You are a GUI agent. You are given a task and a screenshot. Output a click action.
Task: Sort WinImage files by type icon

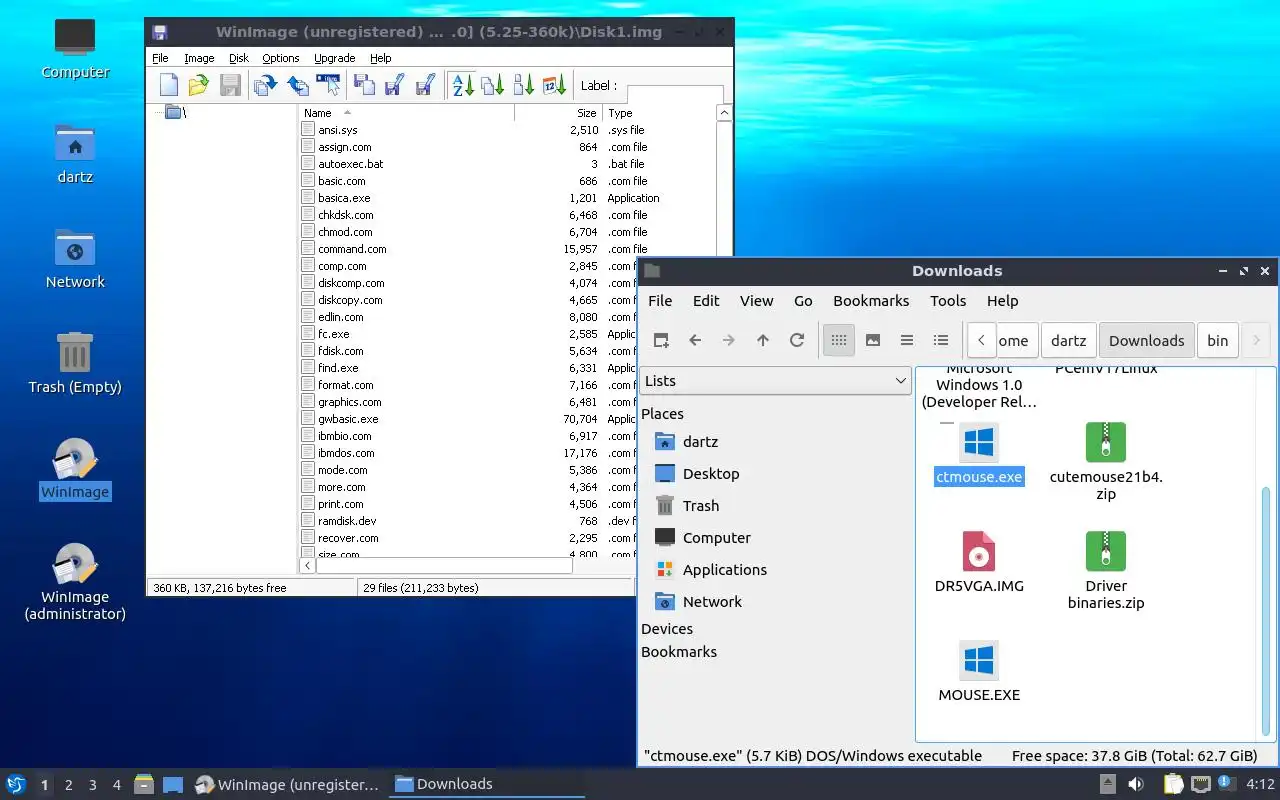point(493,85)
